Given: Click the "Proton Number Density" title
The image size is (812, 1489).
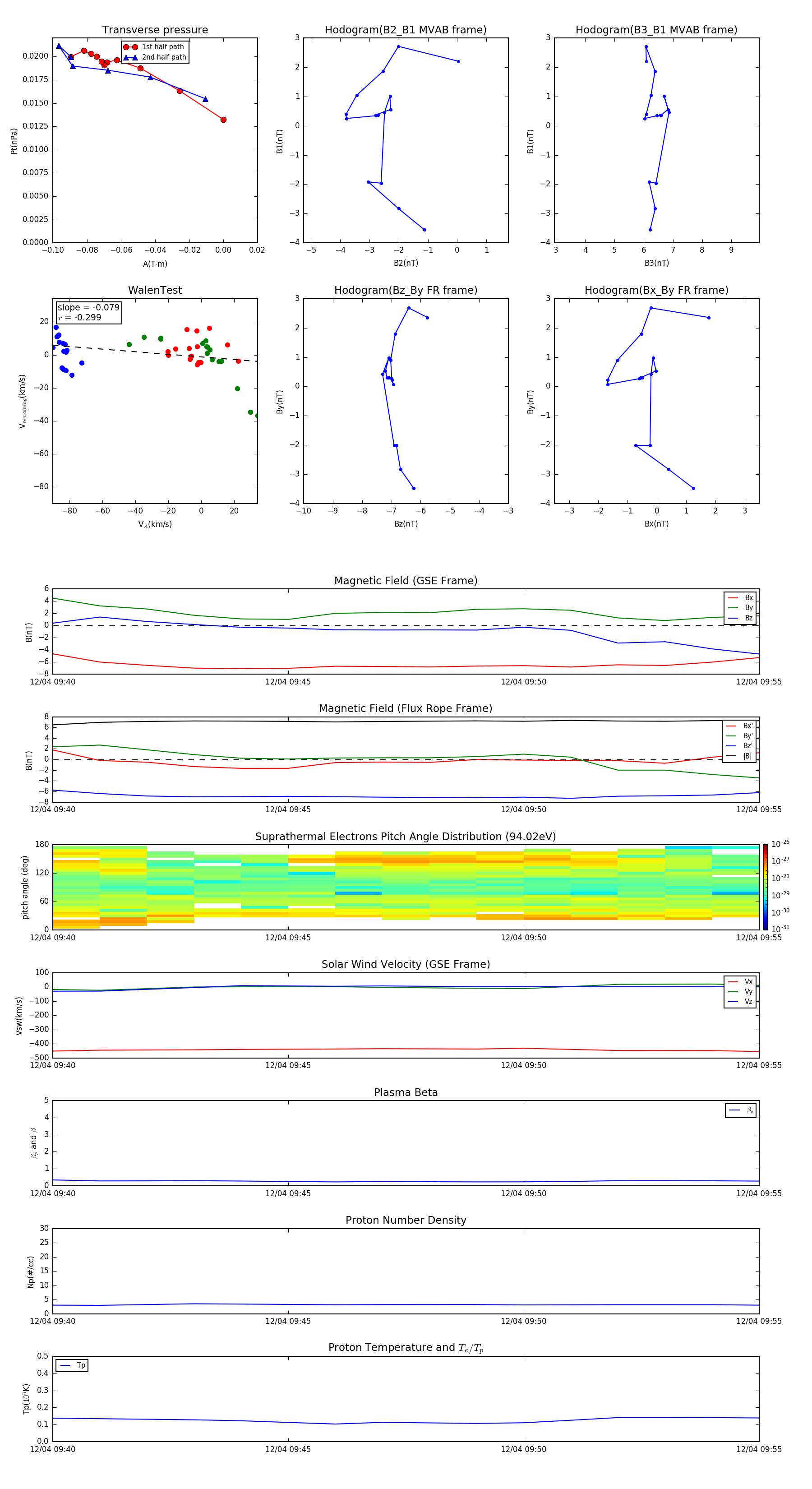Looking at the screenshot, I should 405,1220.
